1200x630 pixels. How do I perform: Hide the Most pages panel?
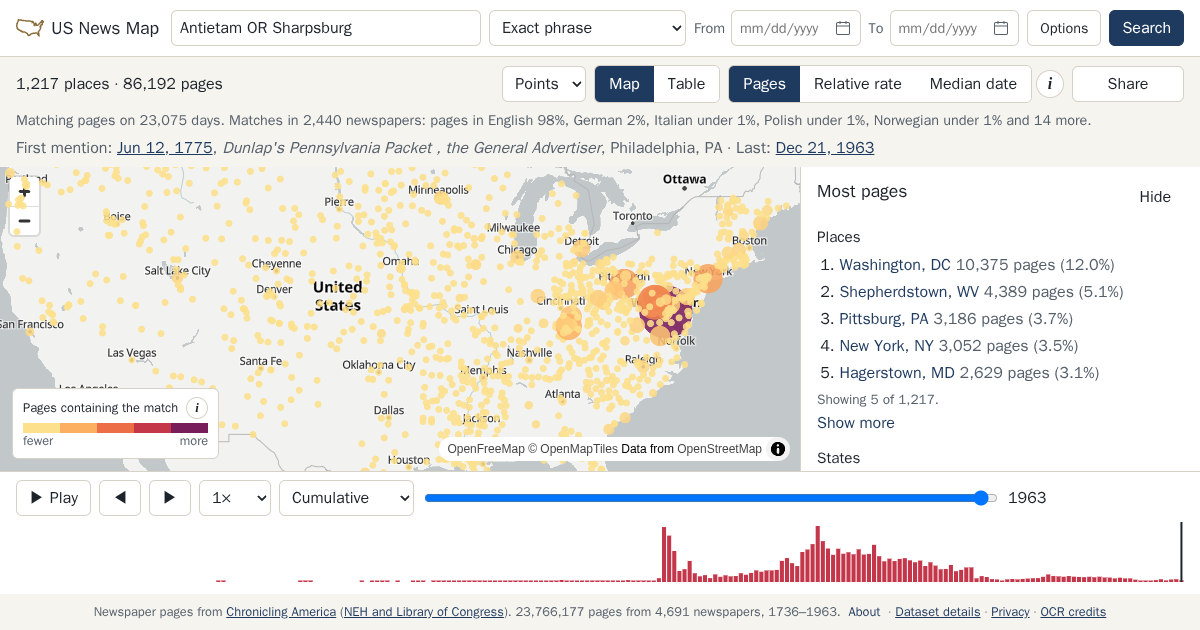[1155, 197]
